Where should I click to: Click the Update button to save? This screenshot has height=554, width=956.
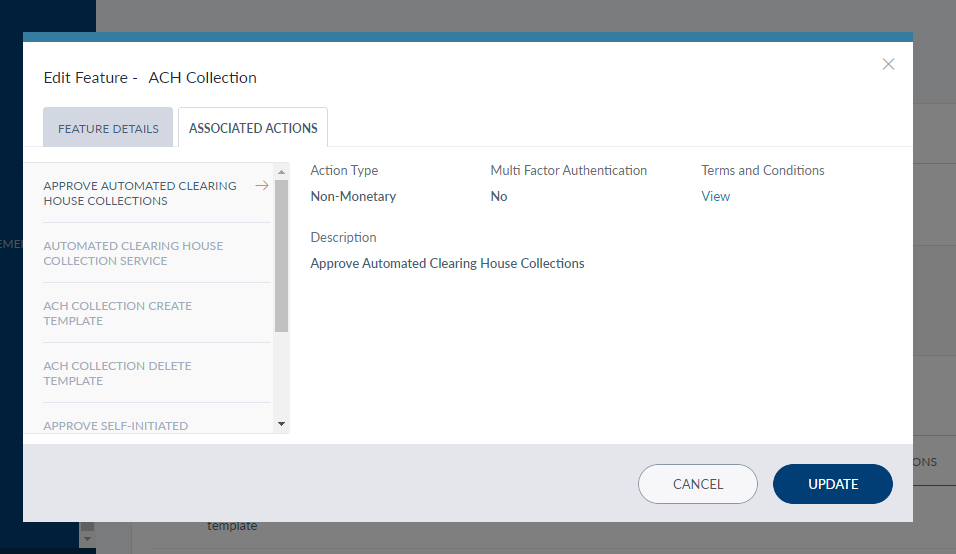coord(832,484)
